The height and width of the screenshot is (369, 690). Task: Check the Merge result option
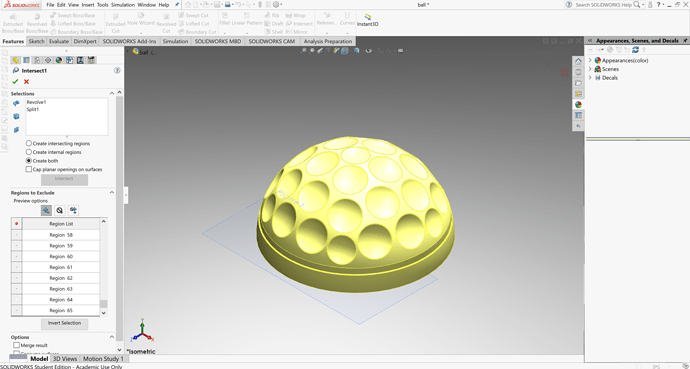point(30,345)
